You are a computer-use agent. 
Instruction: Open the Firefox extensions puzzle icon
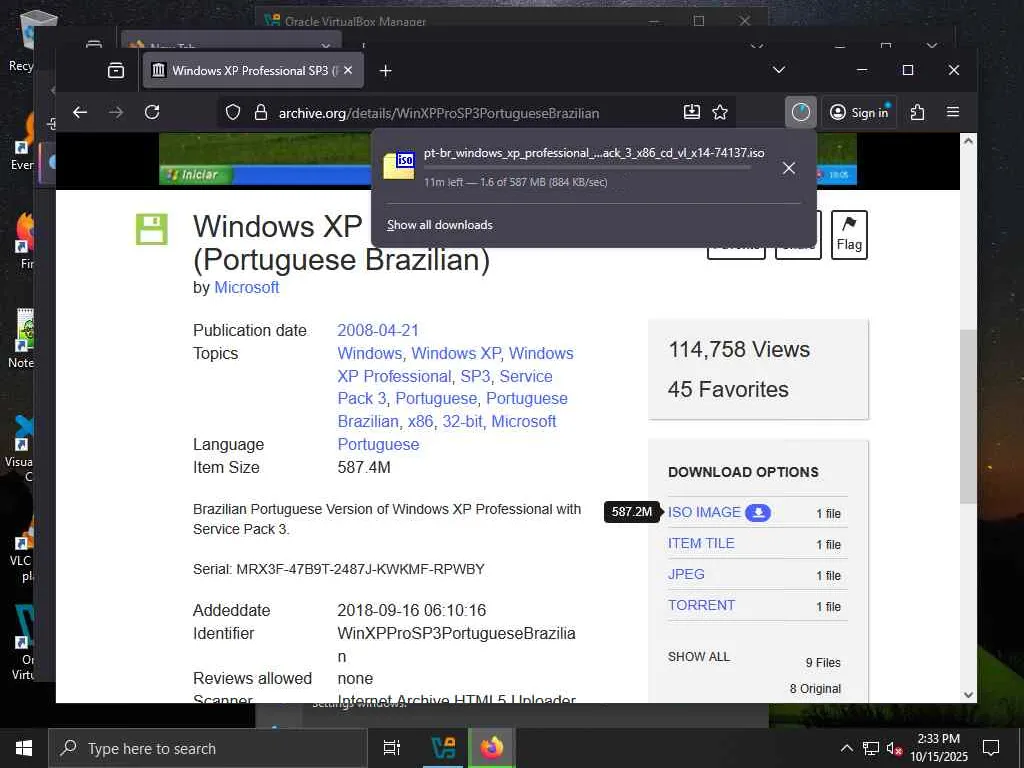[x=917, y=112]
